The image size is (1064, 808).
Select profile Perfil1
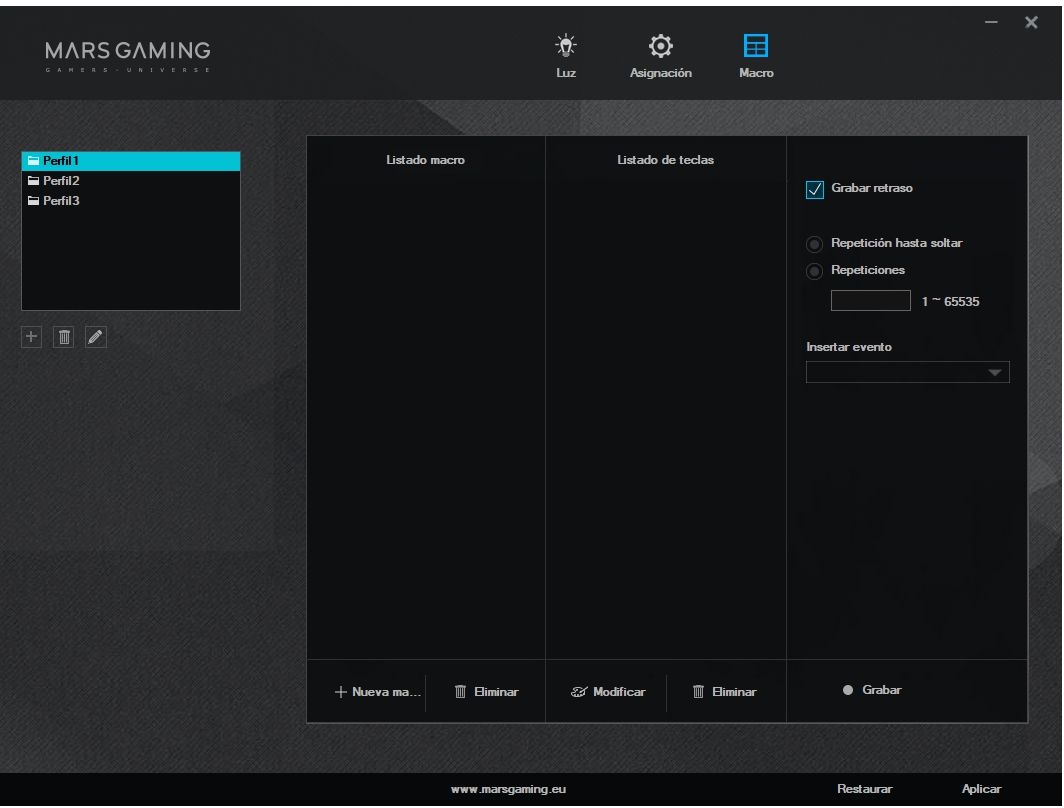131,161
